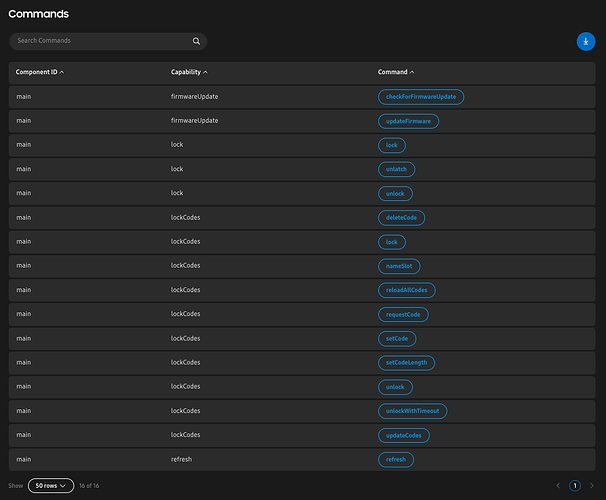606x500 pixels.
Task: Run the updateFirmware command
Action: click(408, 121)
